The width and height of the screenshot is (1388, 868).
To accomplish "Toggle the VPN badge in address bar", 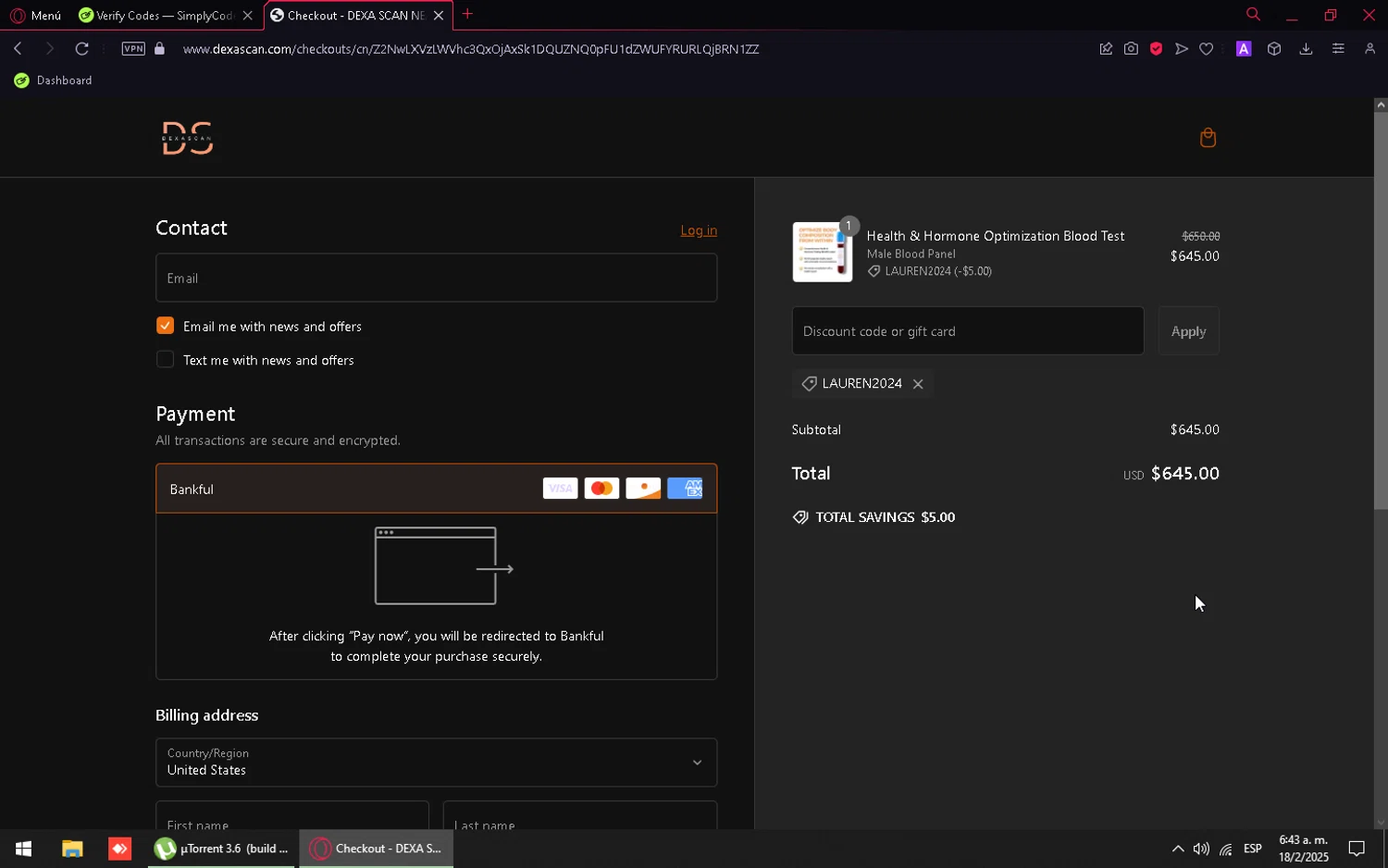I will tap(133, 48).
